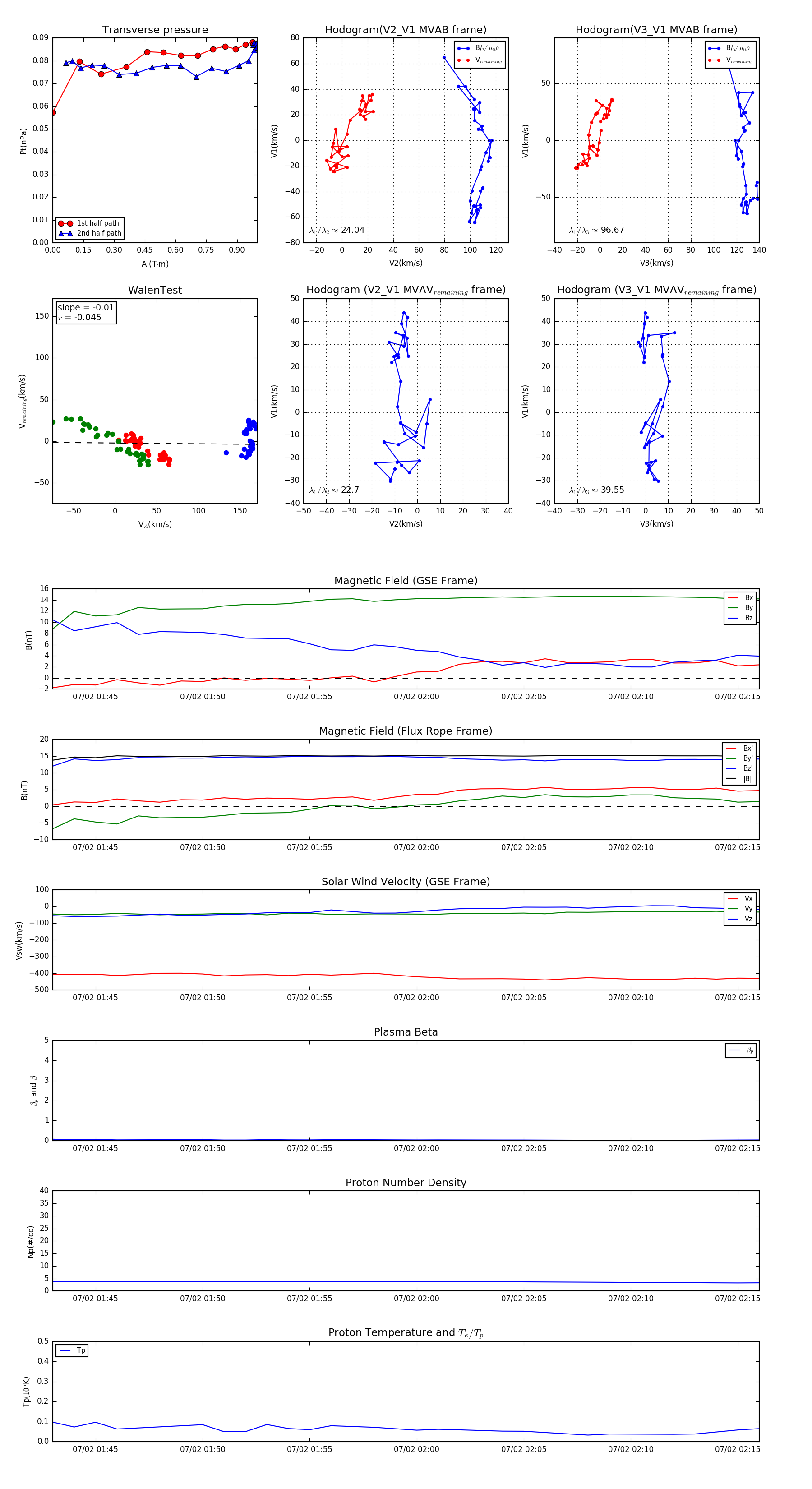Click the 'Solar Wind Velocity (GSE Frame)' title

[406, 882]
